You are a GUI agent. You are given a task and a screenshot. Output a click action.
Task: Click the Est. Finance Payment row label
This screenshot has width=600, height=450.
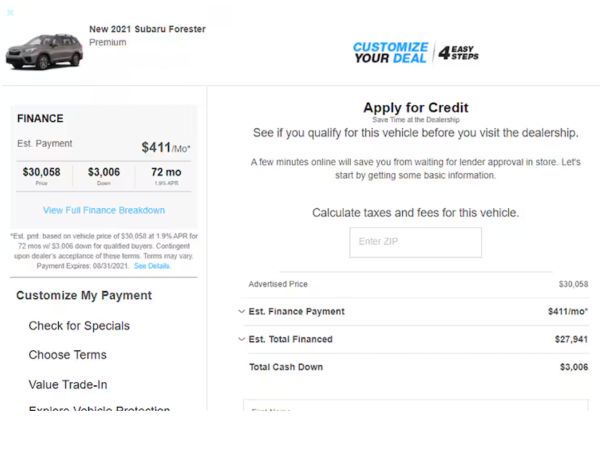coord(297,311)
